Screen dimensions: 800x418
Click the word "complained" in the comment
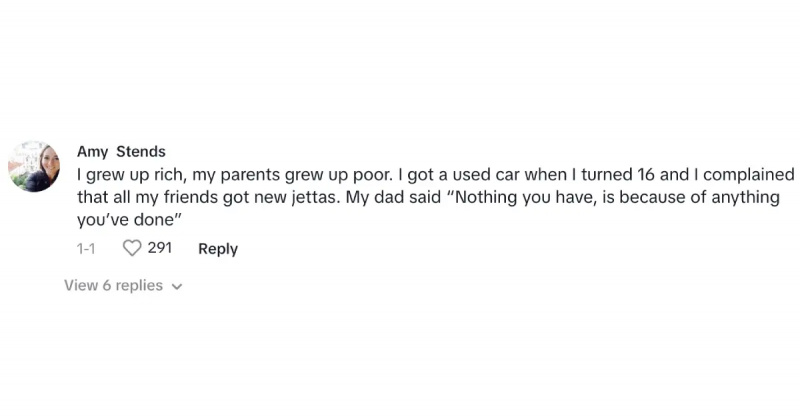[749, 175]
